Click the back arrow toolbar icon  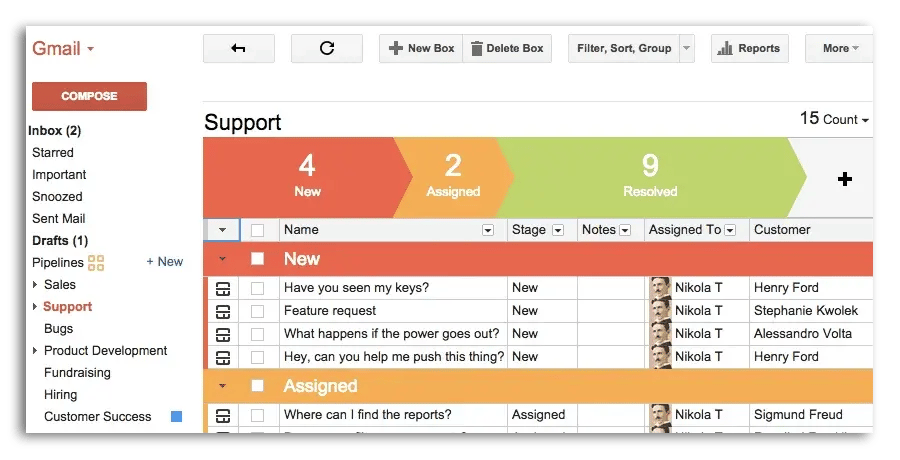click(x=238, y=48)
